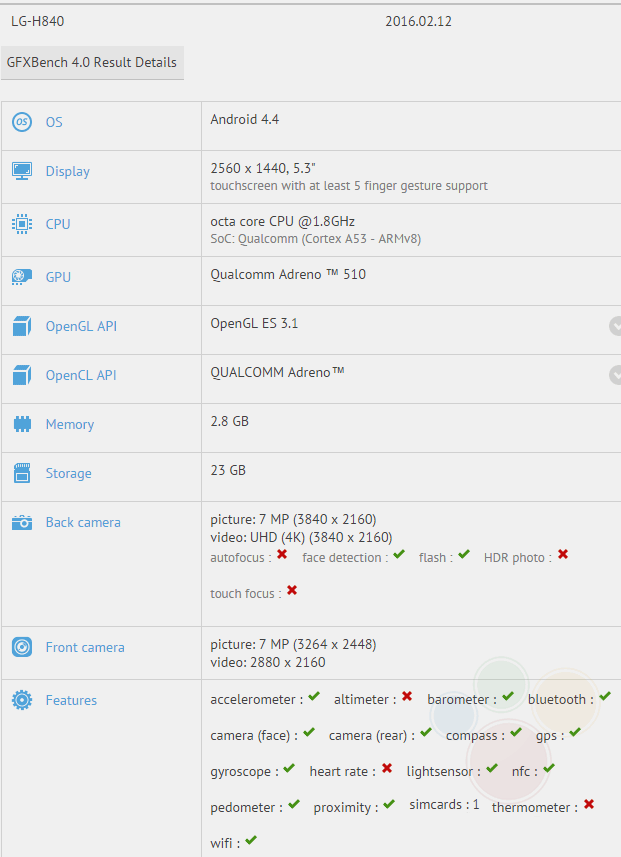This screenshot has width=621, height=857.
Task: Click the SoC: Qualcomm Cortex A53 text
Action: tap(315, 239)
